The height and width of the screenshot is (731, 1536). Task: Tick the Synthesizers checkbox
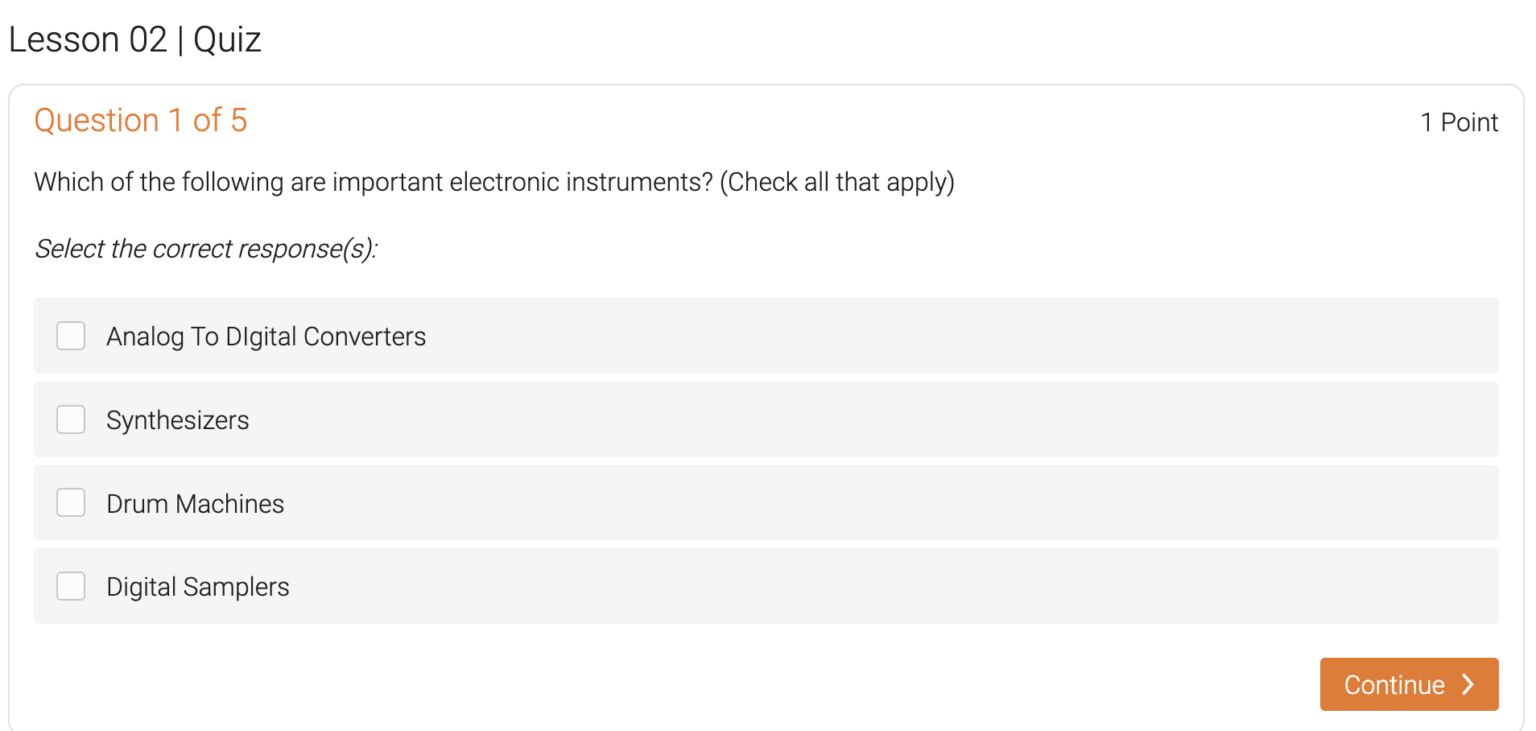(x=71, y=420)
